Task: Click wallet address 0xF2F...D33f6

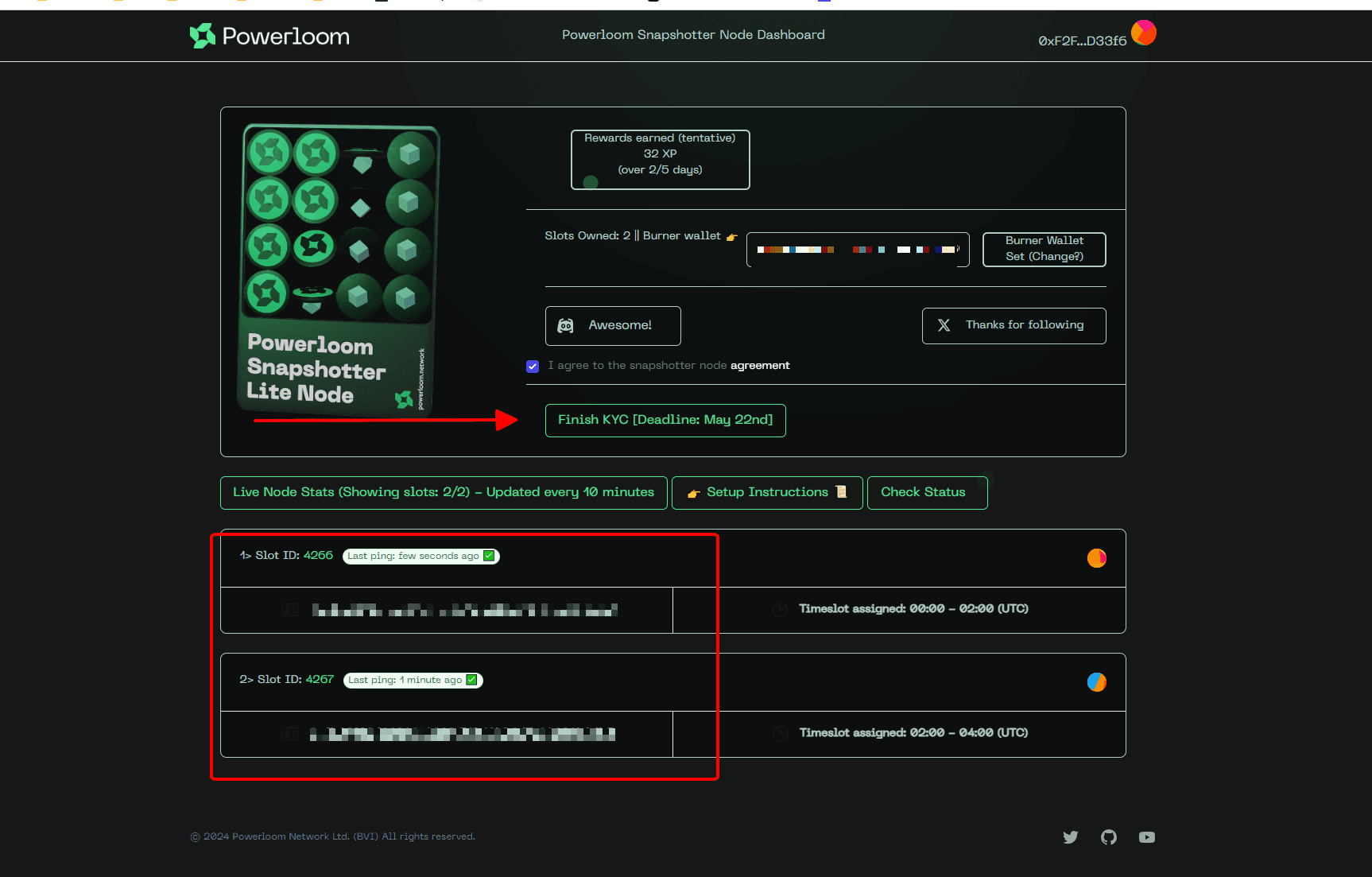Action: point(1082,41)
